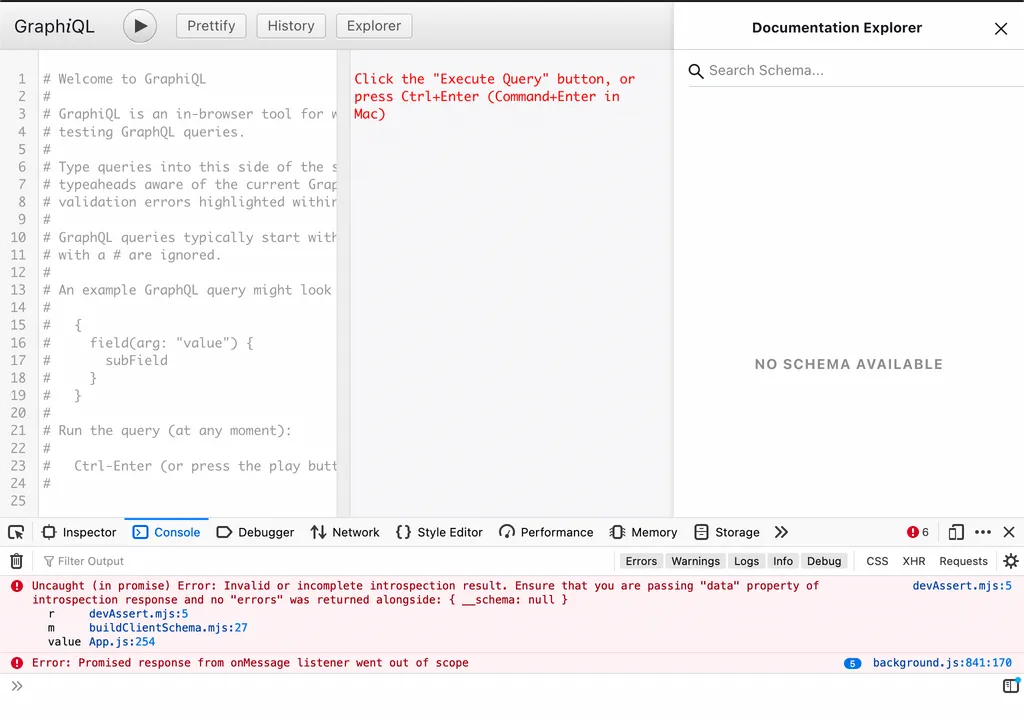The image size is (1024, 721).
Task: Click the error count badge
Action: pyautogui.click(x=918, y=532)
